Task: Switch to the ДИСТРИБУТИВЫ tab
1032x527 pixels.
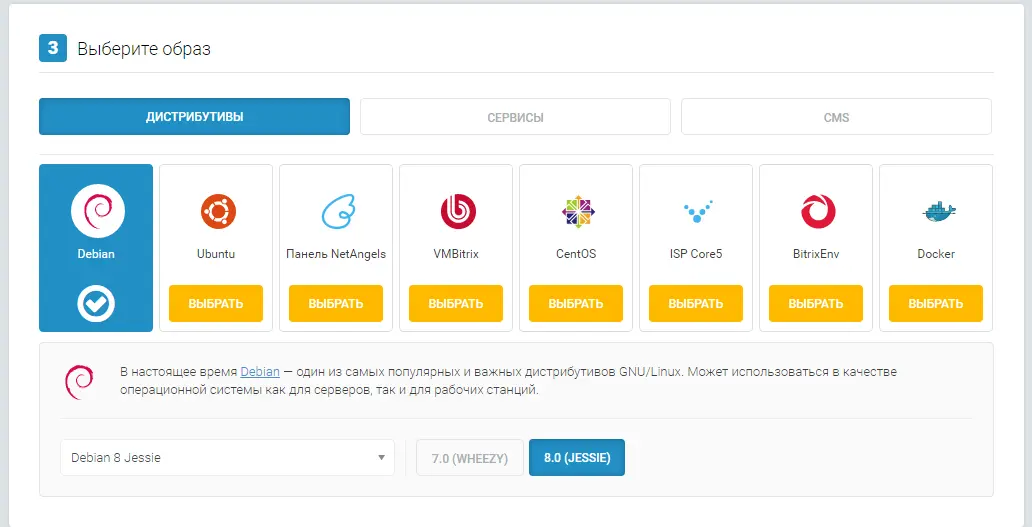Action: click(x=194, y=116)
